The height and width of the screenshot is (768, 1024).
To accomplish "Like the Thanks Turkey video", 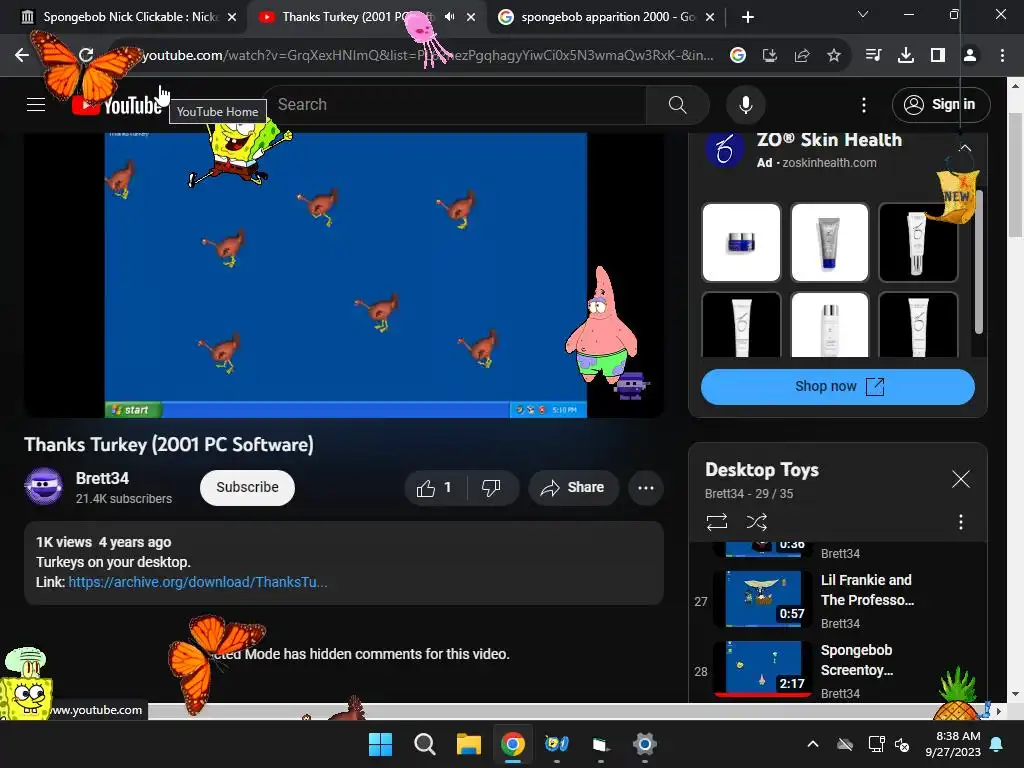I will click(434, 487).
